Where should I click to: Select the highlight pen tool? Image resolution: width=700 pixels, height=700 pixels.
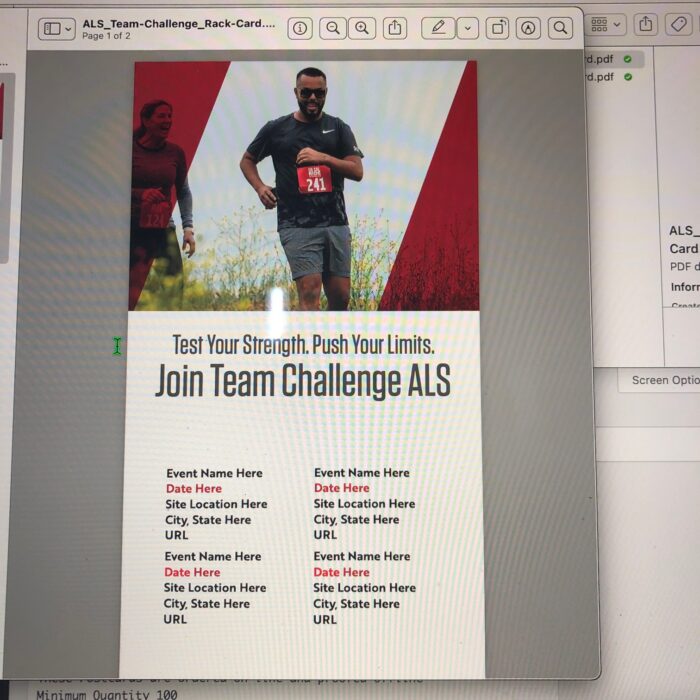click(438, 28)
